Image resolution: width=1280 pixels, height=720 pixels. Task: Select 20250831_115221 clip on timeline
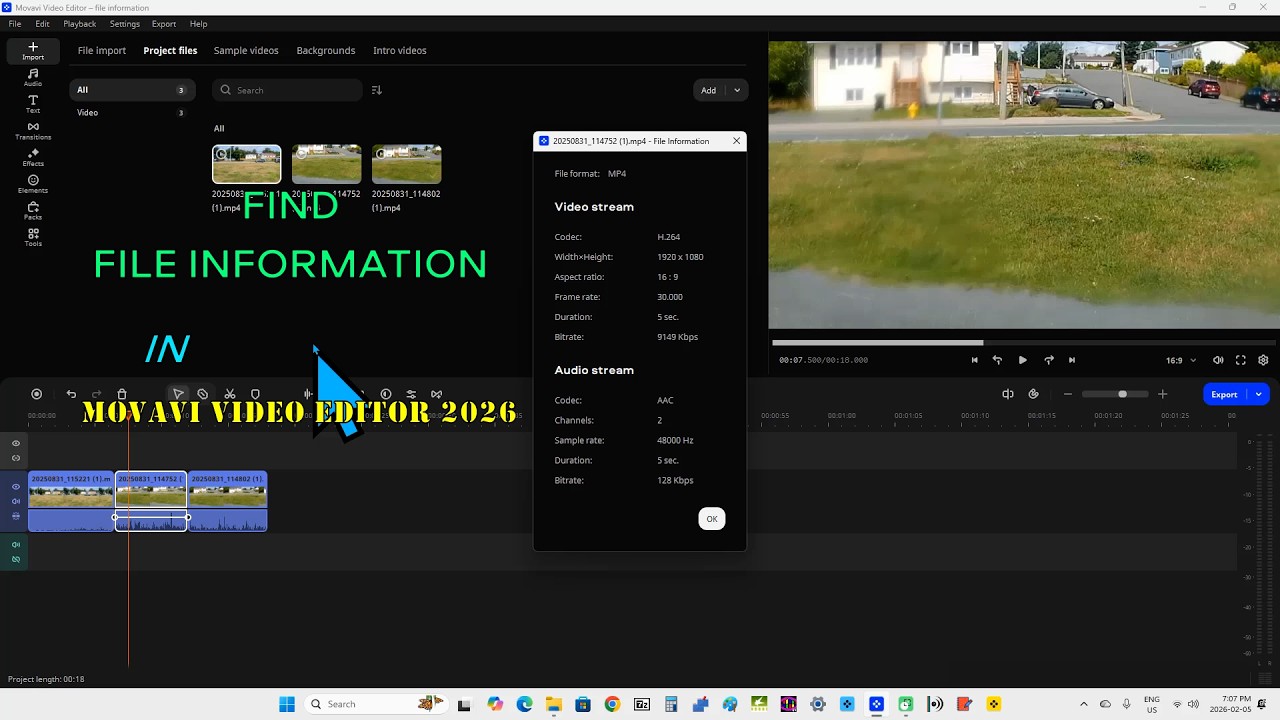pyautogui.click(x=71, y=501)
